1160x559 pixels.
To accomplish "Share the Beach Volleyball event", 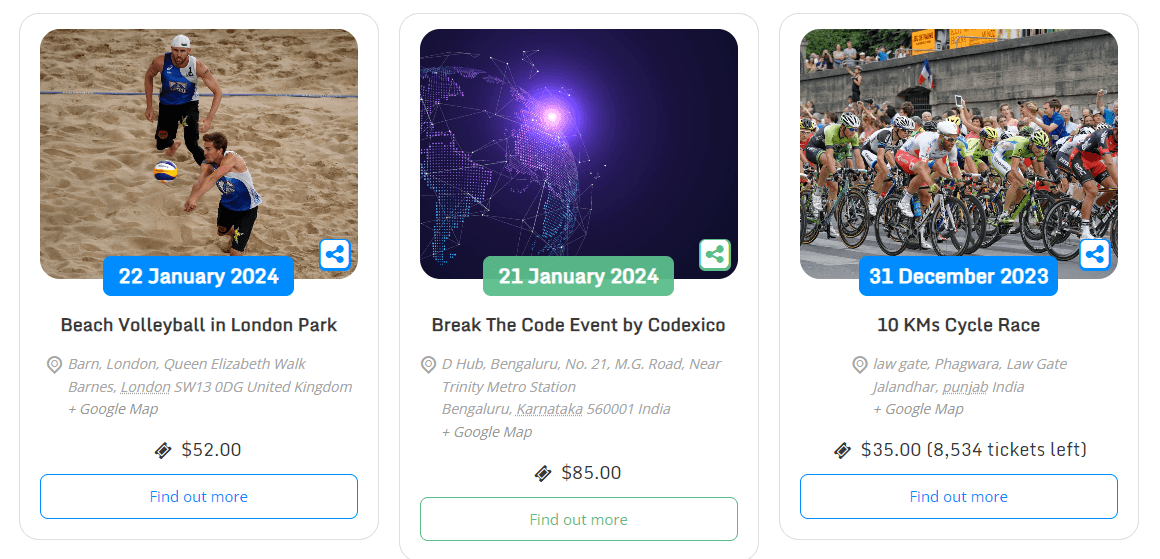I will point(335,254).
